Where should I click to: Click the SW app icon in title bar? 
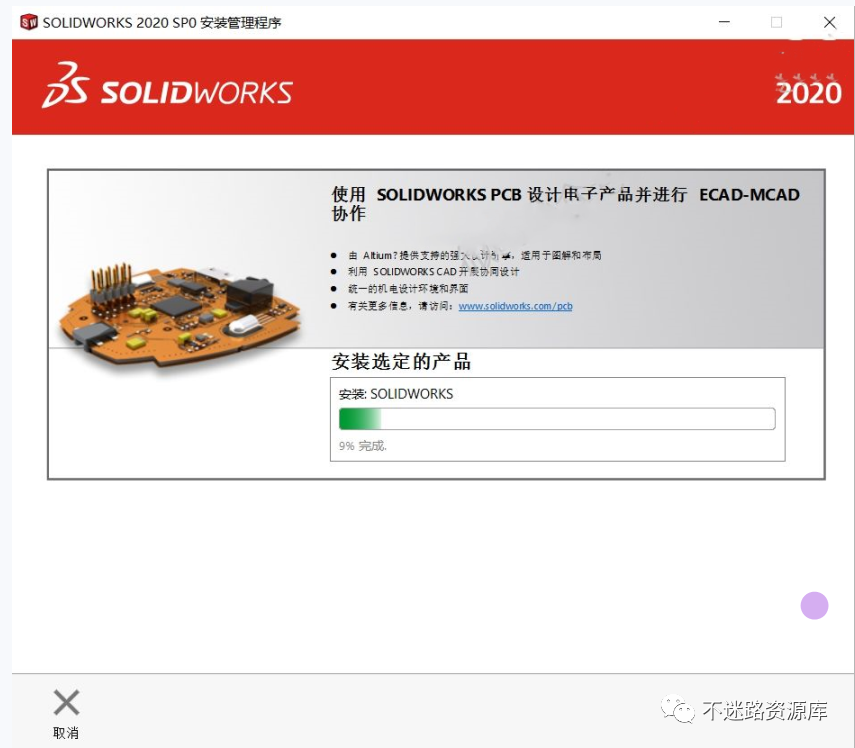click(28, 22)
